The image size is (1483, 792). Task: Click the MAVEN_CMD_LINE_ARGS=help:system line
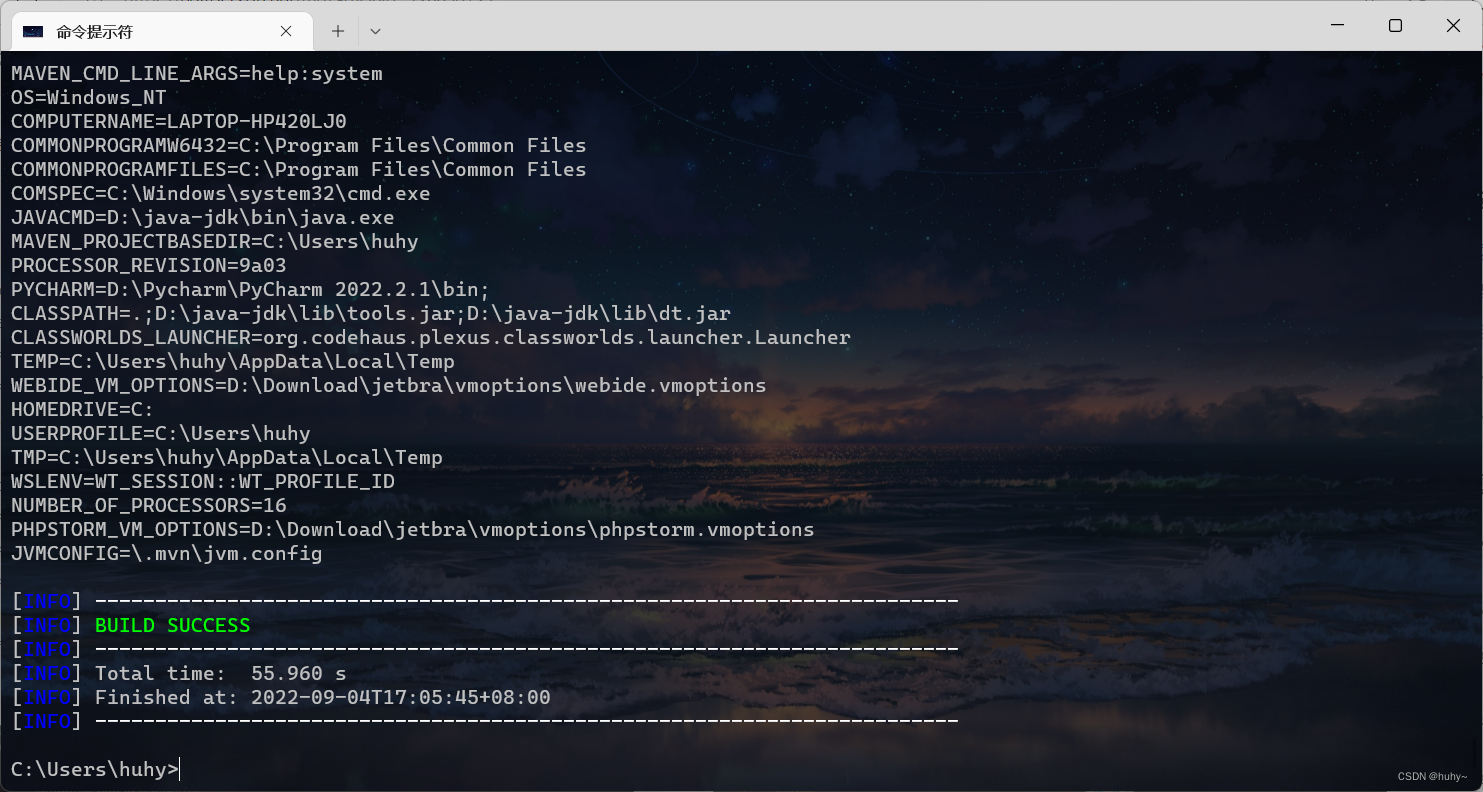click(197, 73)
